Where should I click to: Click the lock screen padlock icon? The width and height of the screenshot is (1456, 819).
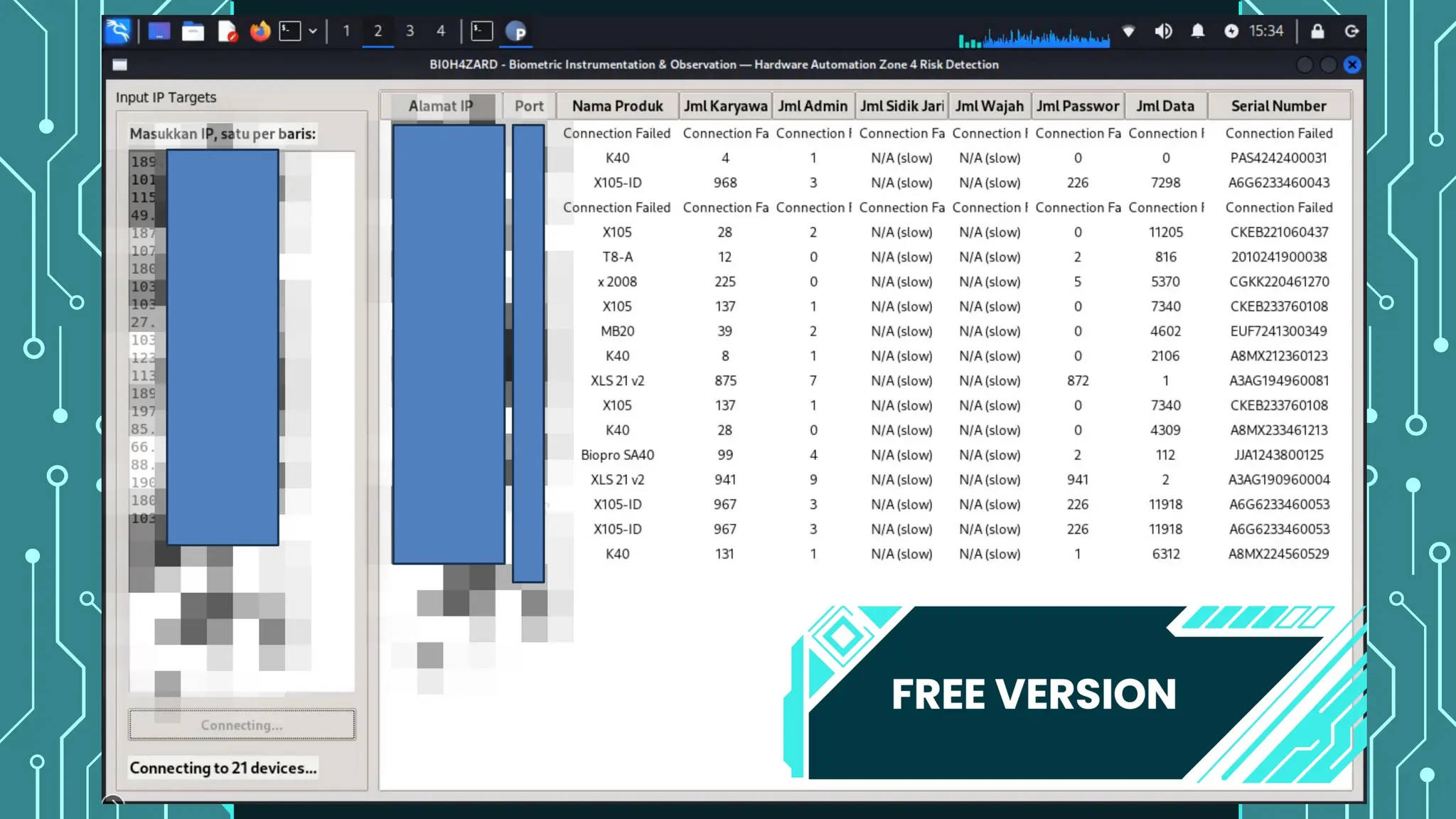tap(1317, 31)
